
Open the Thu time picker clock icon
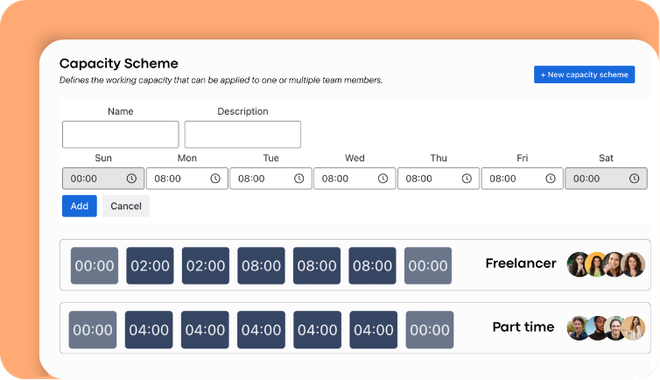466,178
